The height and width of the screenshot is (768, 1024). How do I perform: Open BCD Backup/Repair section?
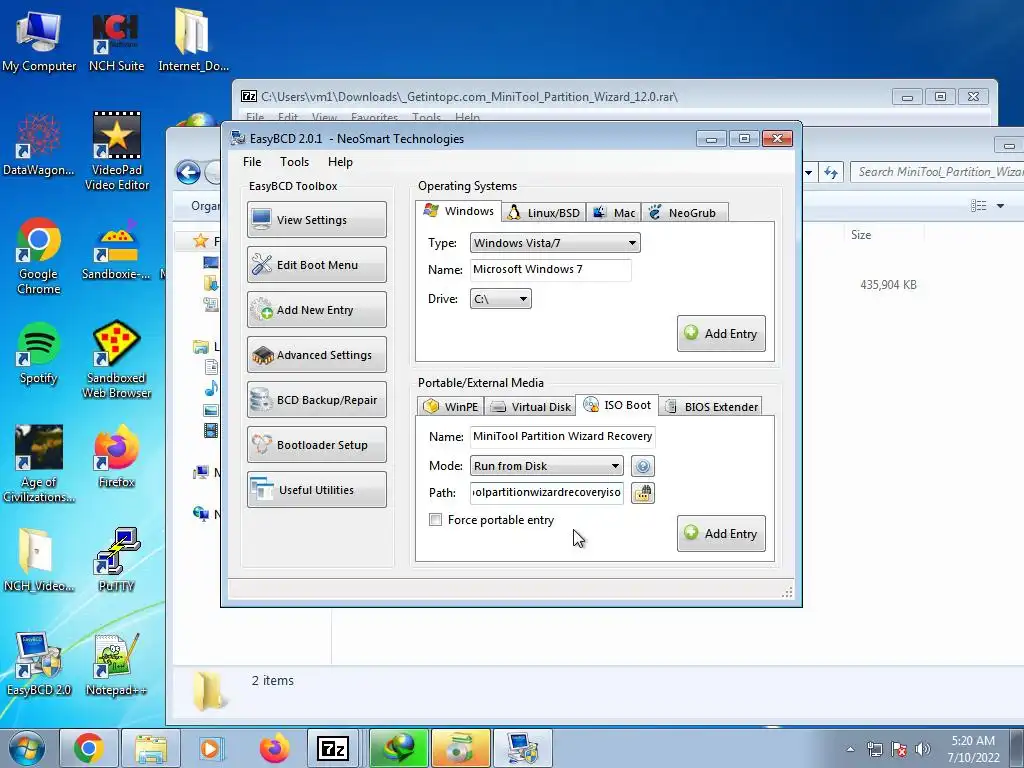tap(317, 400)
